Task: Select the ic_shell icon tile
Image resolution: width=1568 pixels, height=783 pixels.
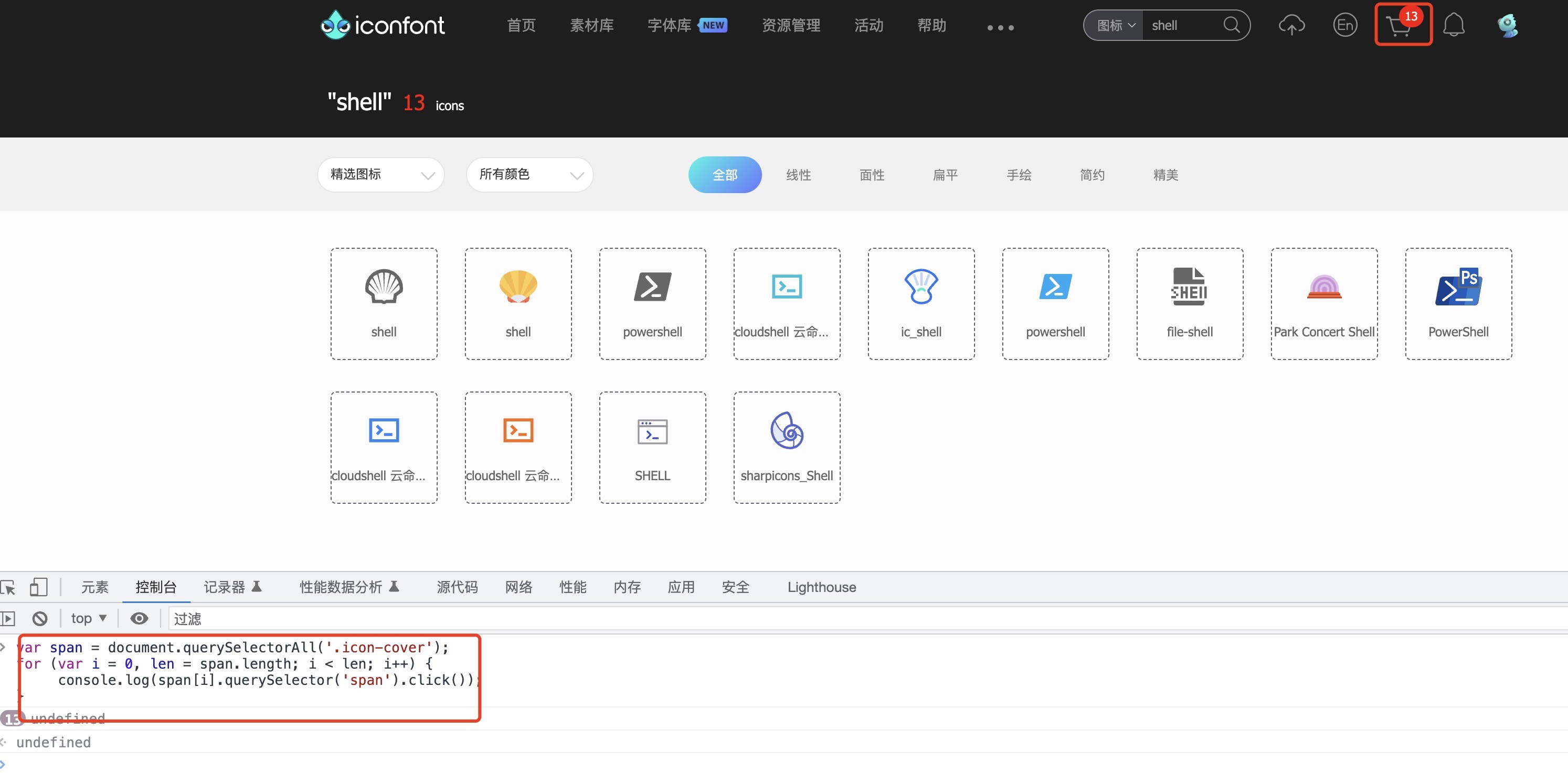Action: (920, 303)
